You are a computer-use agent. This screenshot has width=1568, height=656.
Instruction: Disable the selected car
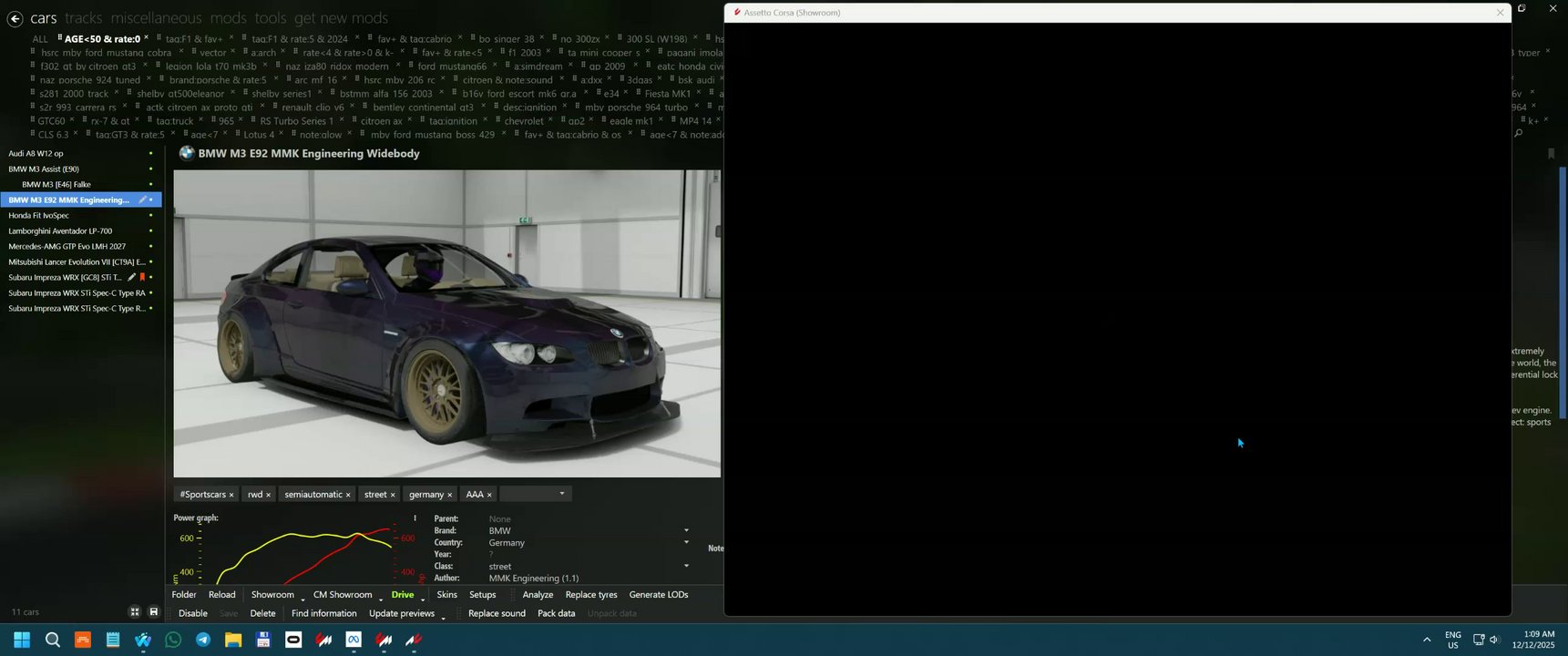(x=193, y=613)
